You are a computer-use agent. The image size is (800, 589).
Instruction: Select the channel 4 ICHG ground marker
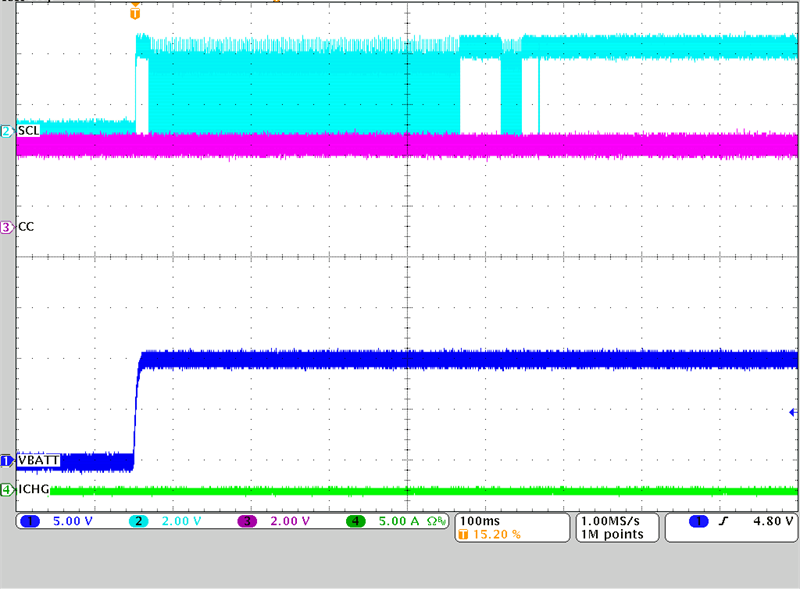click(x=7, y=490)
